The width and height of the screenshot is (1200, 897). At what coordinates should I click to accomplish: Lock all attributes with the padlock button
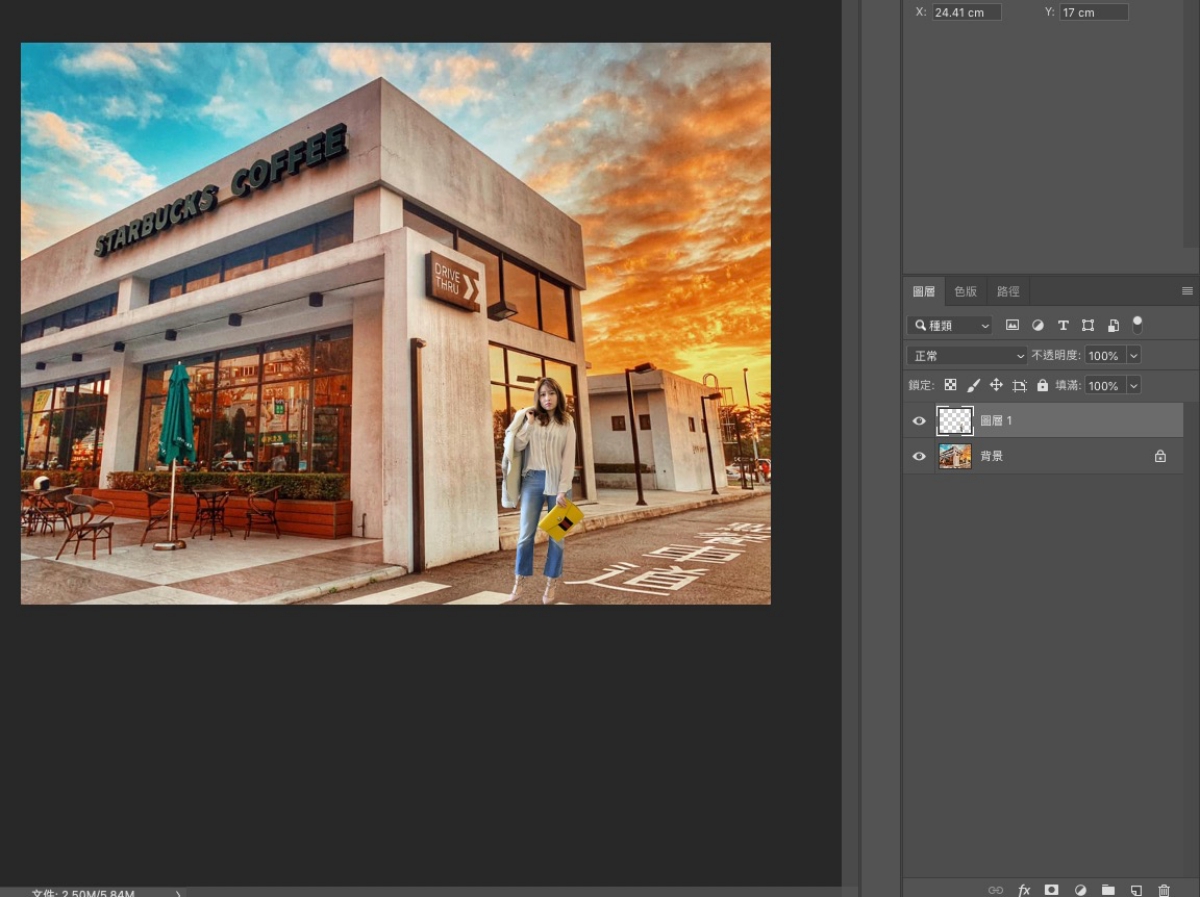(x=1043, y=385)
